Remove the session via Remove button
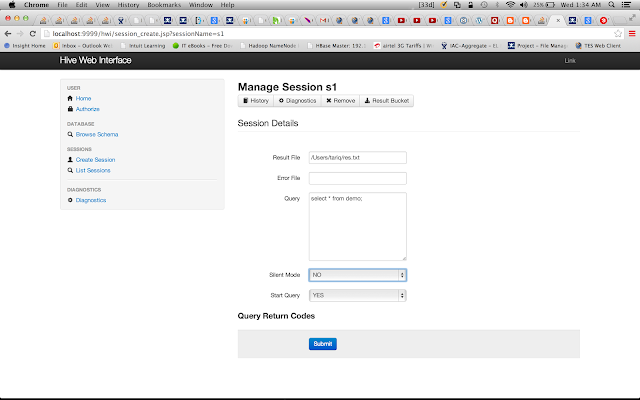The width and height of the screenshot is (640, 400). point(340,101)
